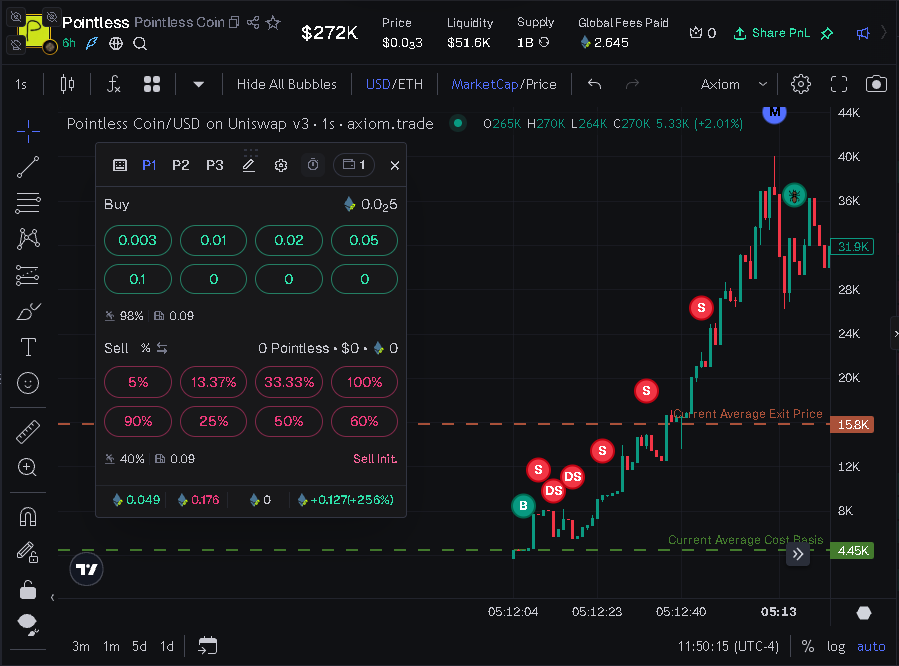Expand the toolbar dropdown arrow
This screenshot has height=666, width=899.
click(x=198, y=85)
